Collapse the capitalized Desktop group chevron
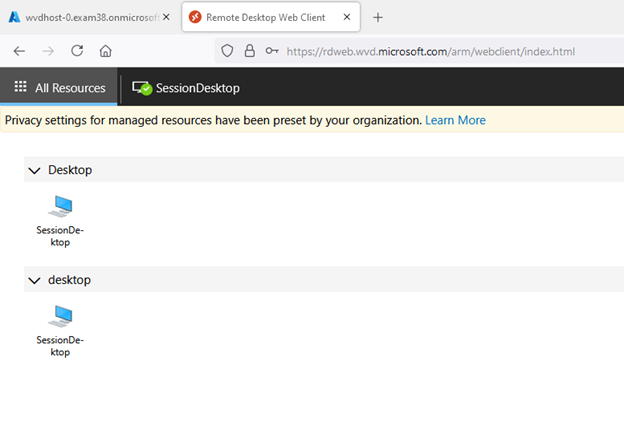This screenshot has height=434, width=624. [35, 171]
